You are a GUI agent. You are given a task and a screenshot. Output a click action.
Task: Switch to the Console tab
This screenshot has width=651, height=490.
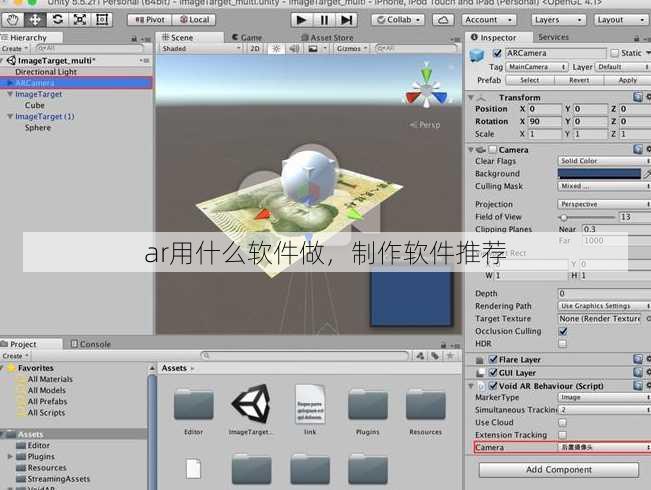91,344
